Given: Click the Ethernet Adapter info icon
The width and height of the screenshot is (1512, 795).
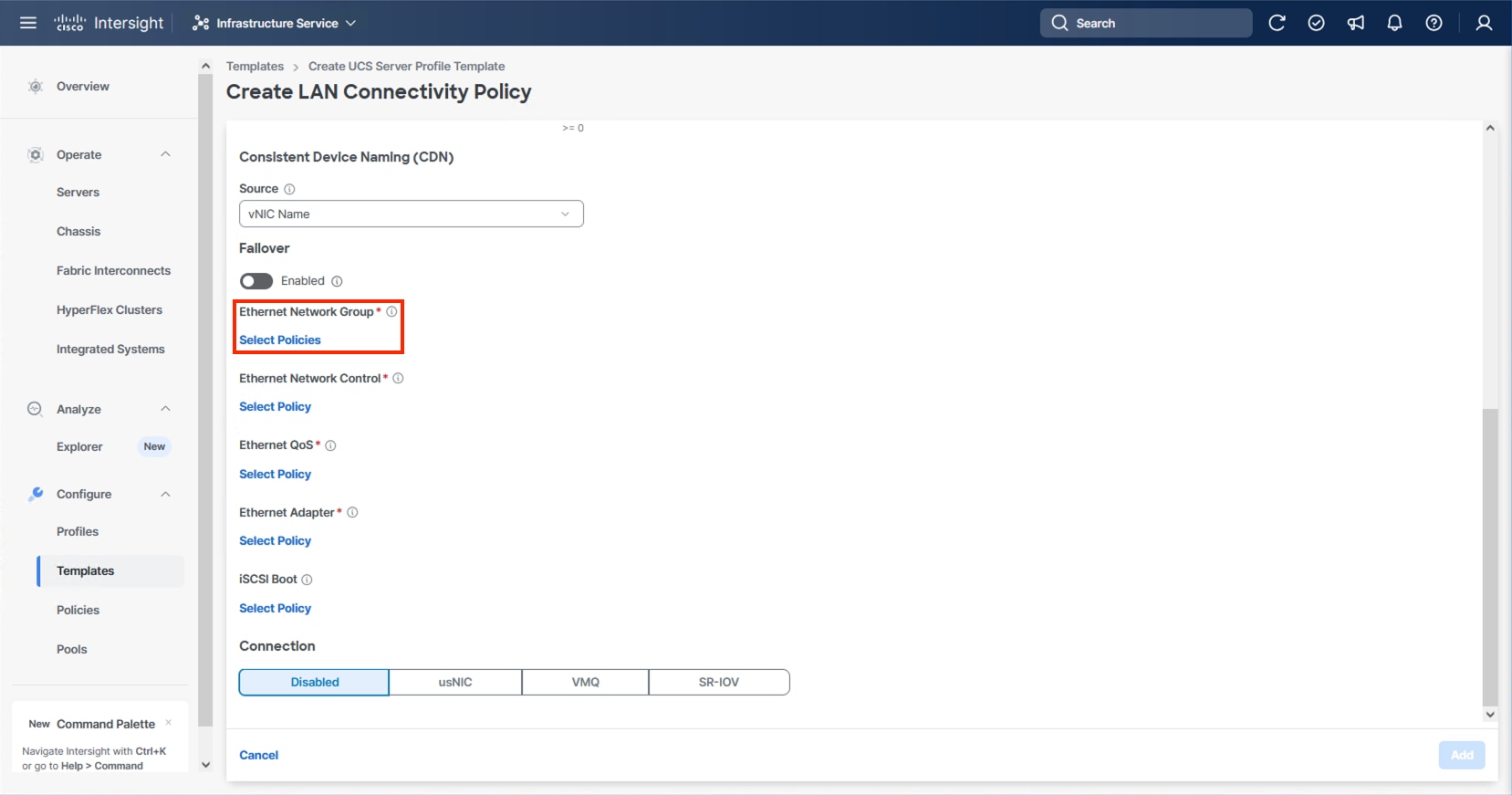Looking at the screenshot, I should tap(352, 512).
